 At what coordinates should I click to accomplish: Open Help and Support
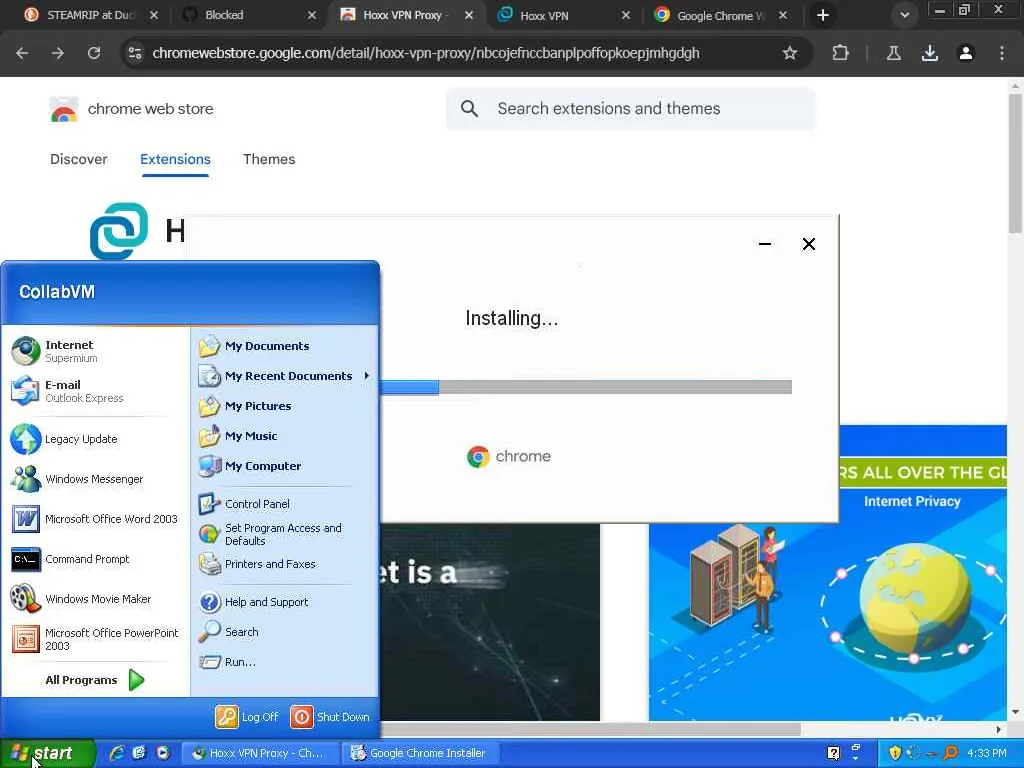[x=285, y=602]
